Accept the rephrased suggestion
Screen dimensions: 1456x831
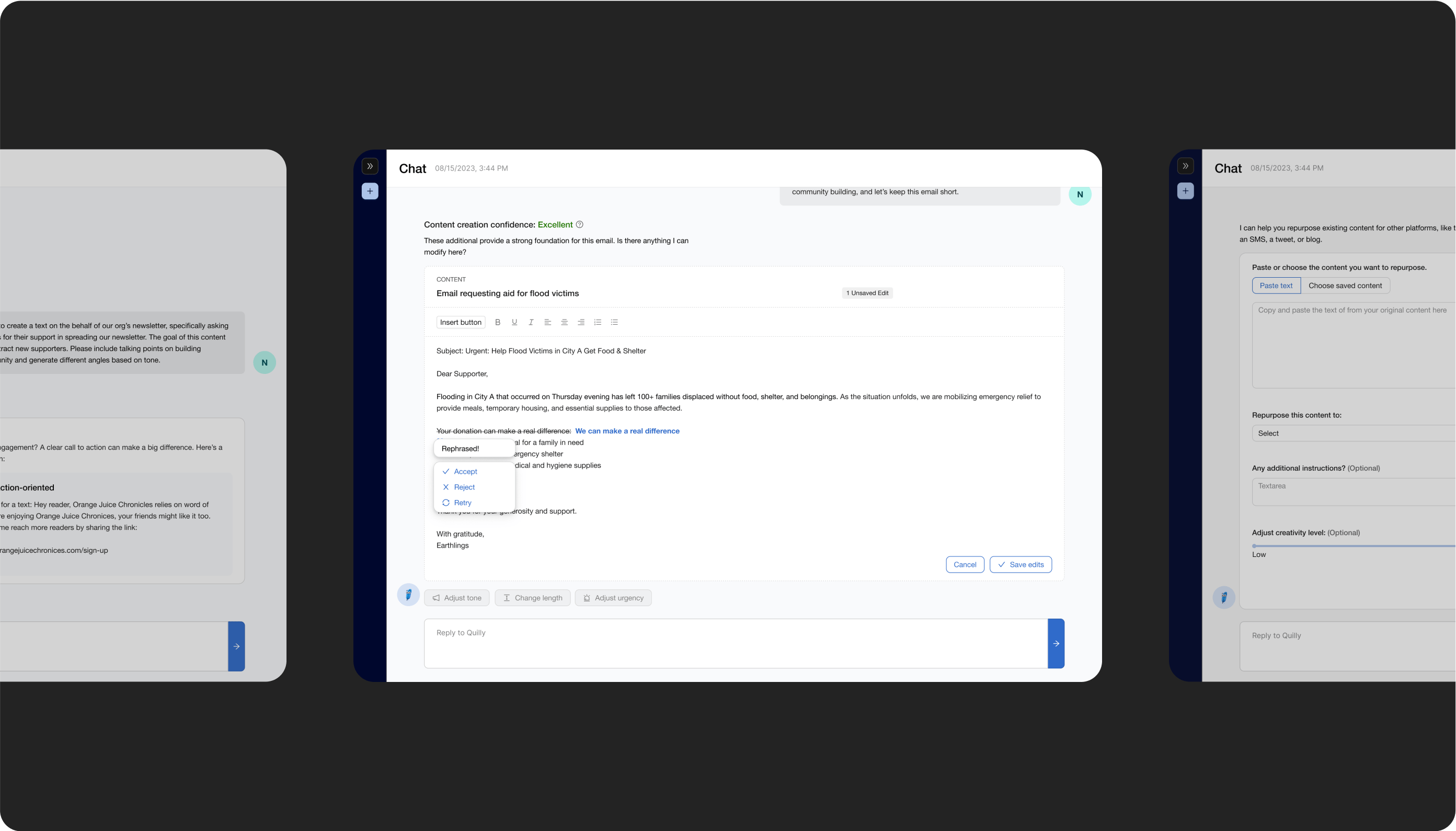(x=465, y=471)
